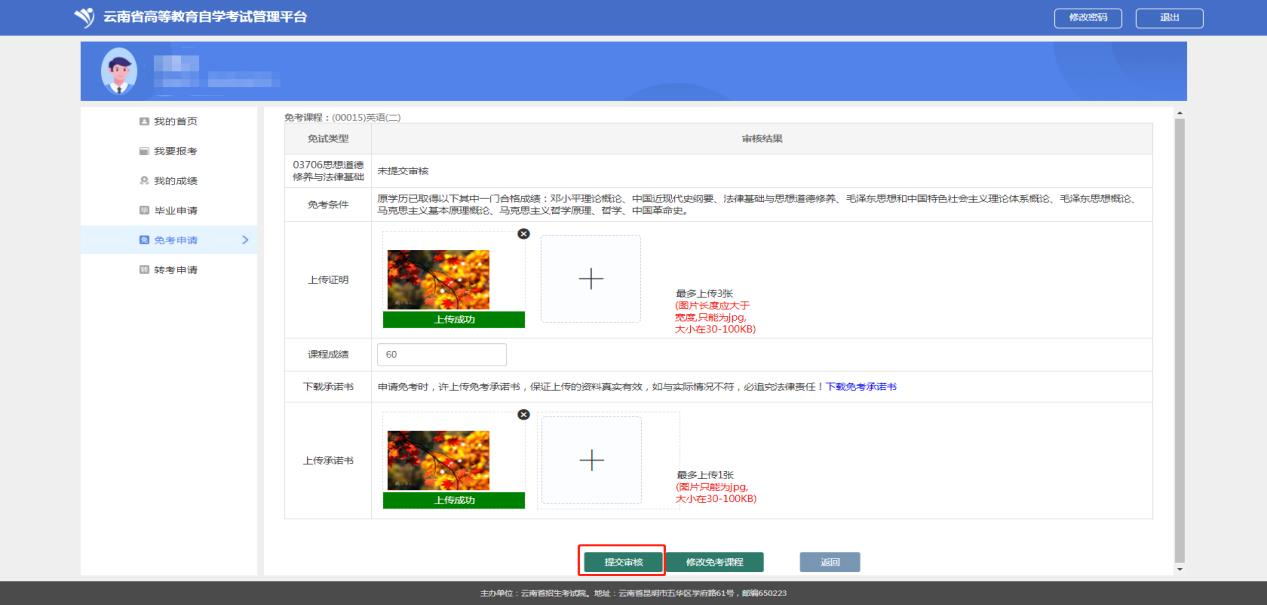Remove the uploaded commitment letter image
Image resolution: width=1267 pixels, height=605 pixels.
[x=523, y=414]
